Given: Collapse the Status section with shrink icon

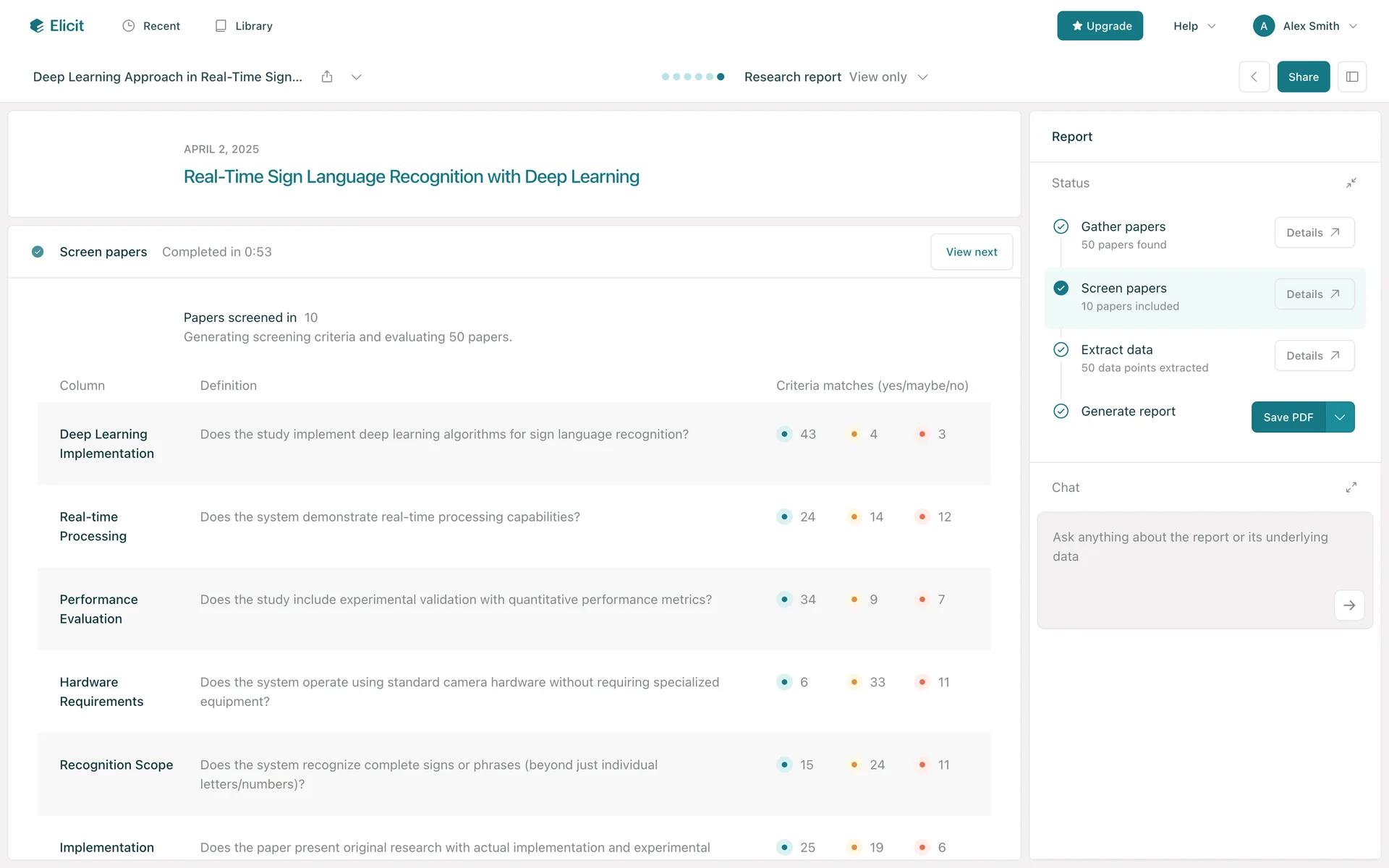Looking at the screenshot, I should pos(1351,183).
